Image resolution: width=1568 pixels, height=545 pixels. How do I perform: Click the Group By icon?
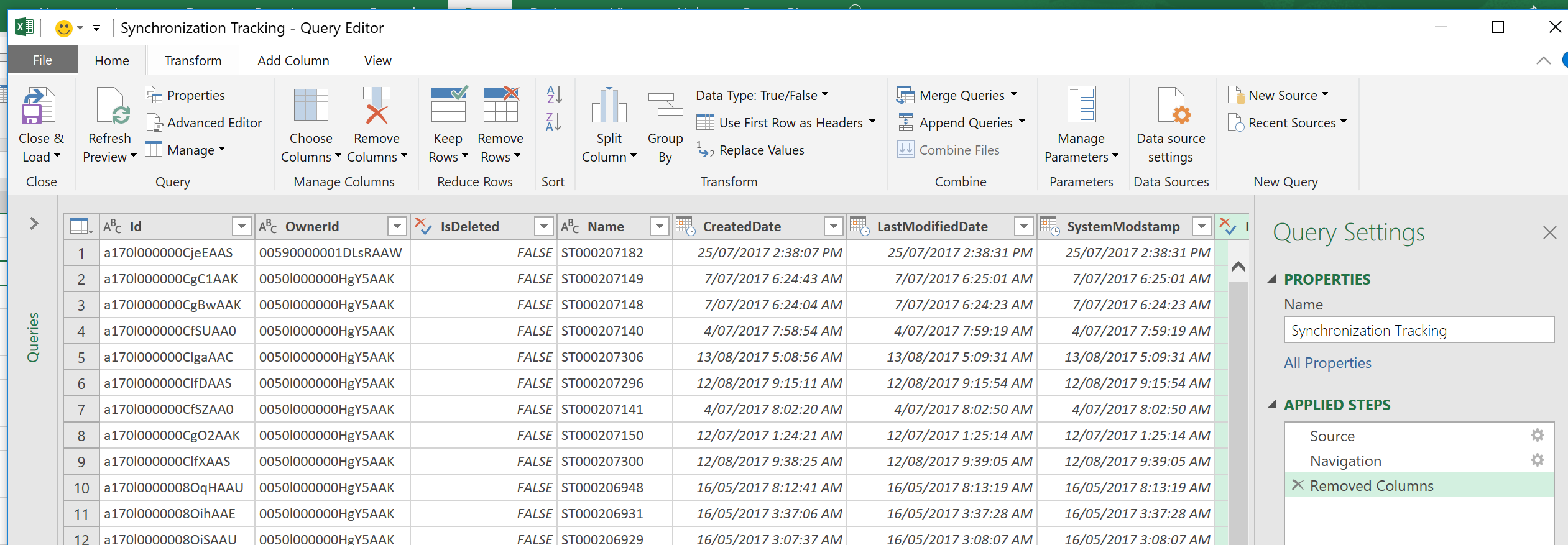point(665,104)
